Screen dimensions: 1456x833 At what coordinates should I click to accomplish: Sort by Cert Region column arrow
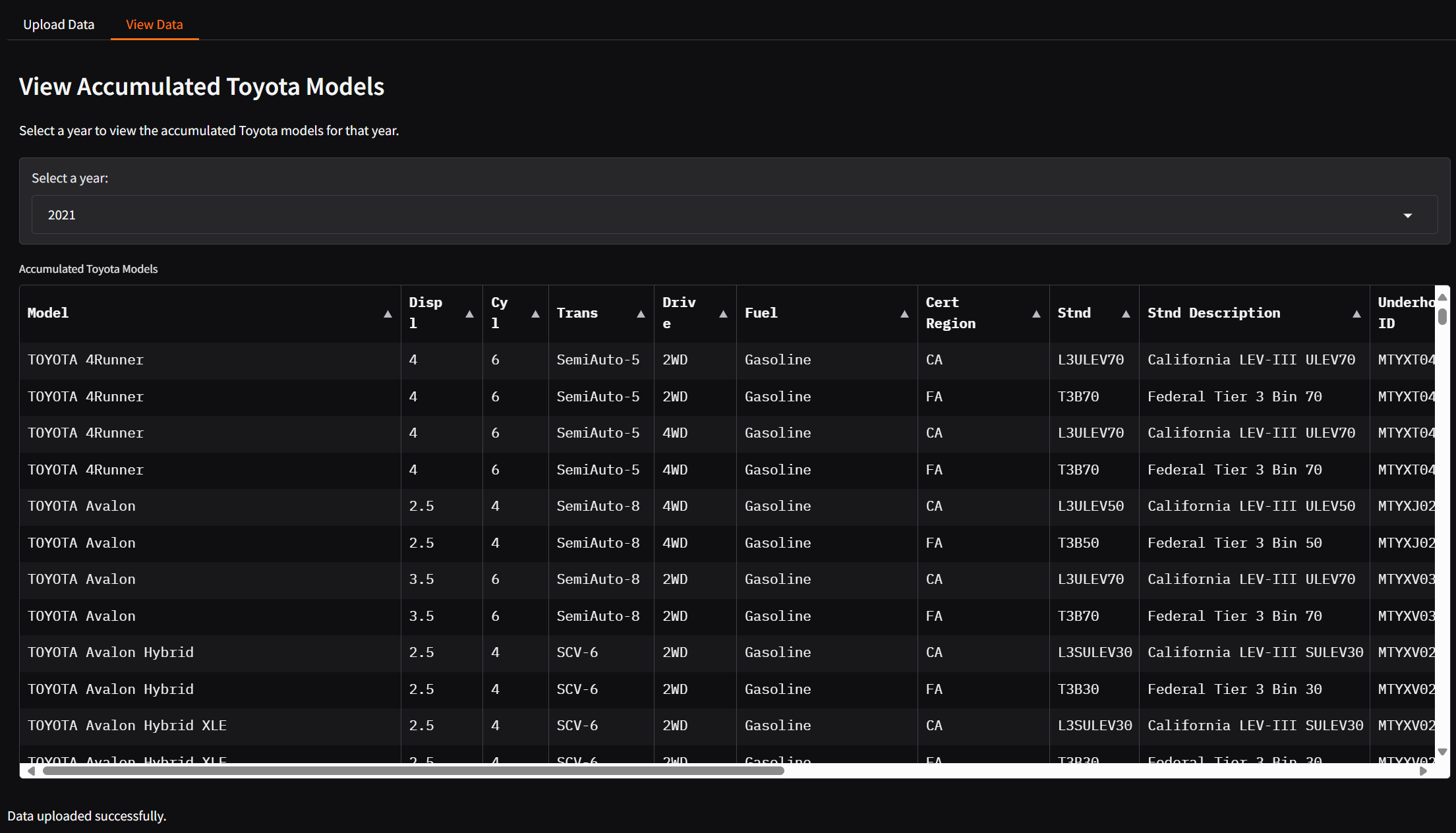click(1036, 314)
